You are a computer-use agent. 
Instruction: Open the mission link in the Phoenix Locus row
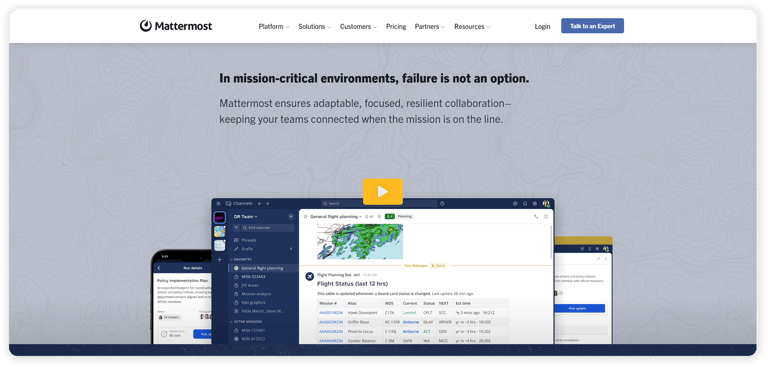(x=331, y=331)
